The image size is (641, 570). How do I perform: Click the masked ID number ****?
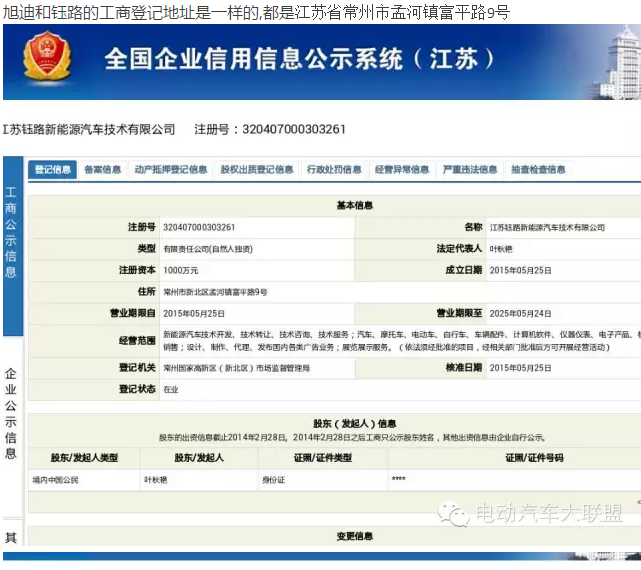click(x=399, y=479)
